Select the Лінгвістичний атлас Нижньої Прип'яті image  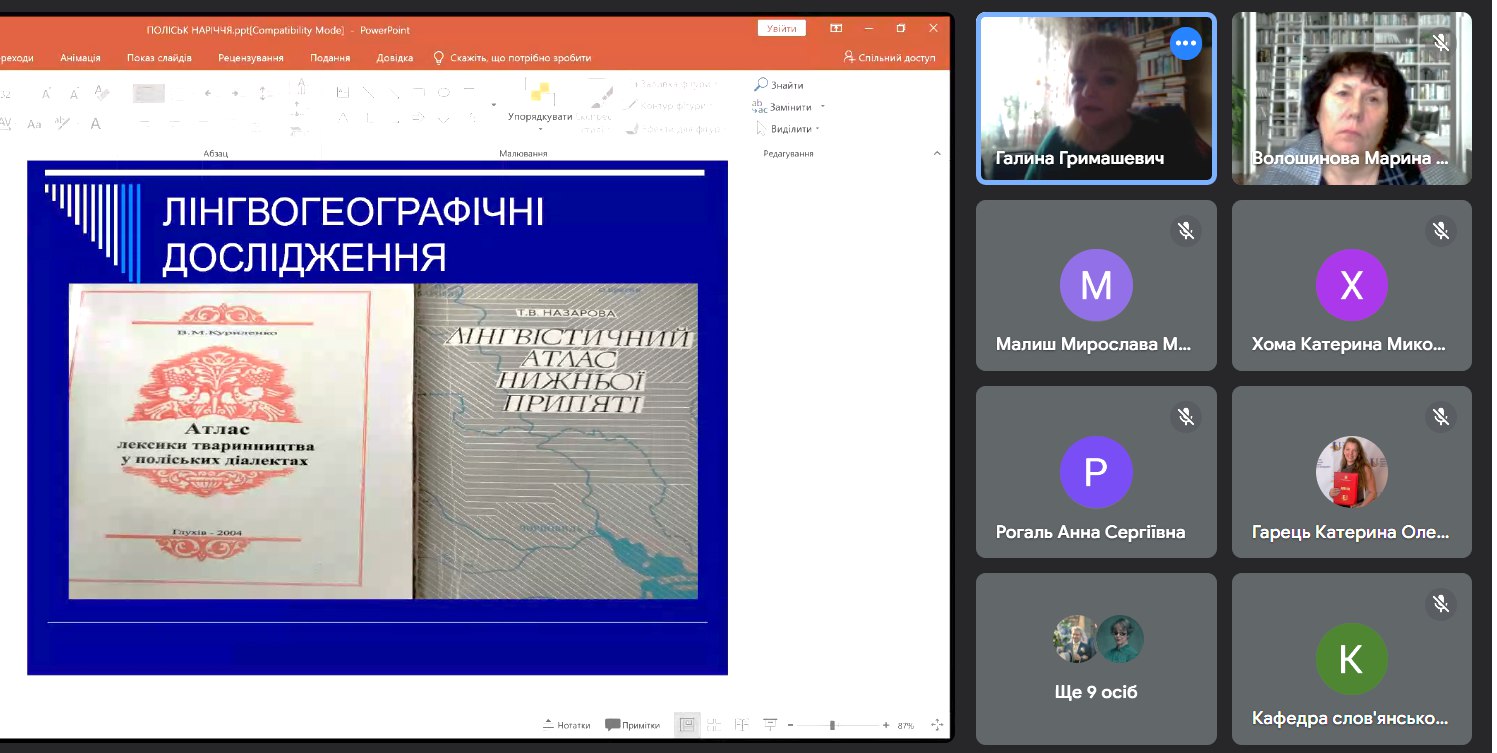point(556,441)
